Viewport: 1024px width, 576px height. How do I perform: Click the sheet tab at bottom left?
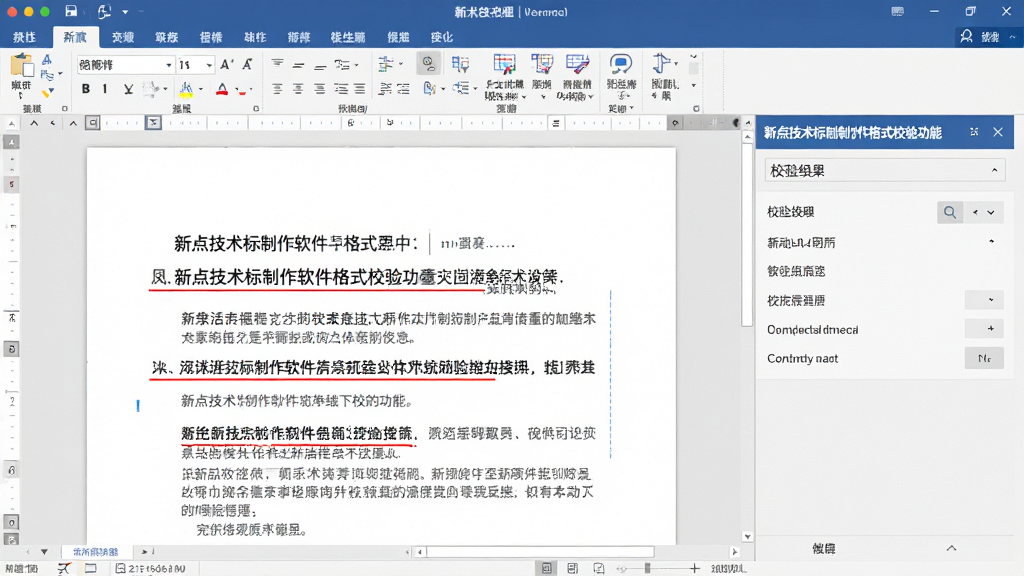[x=95, y=552]
